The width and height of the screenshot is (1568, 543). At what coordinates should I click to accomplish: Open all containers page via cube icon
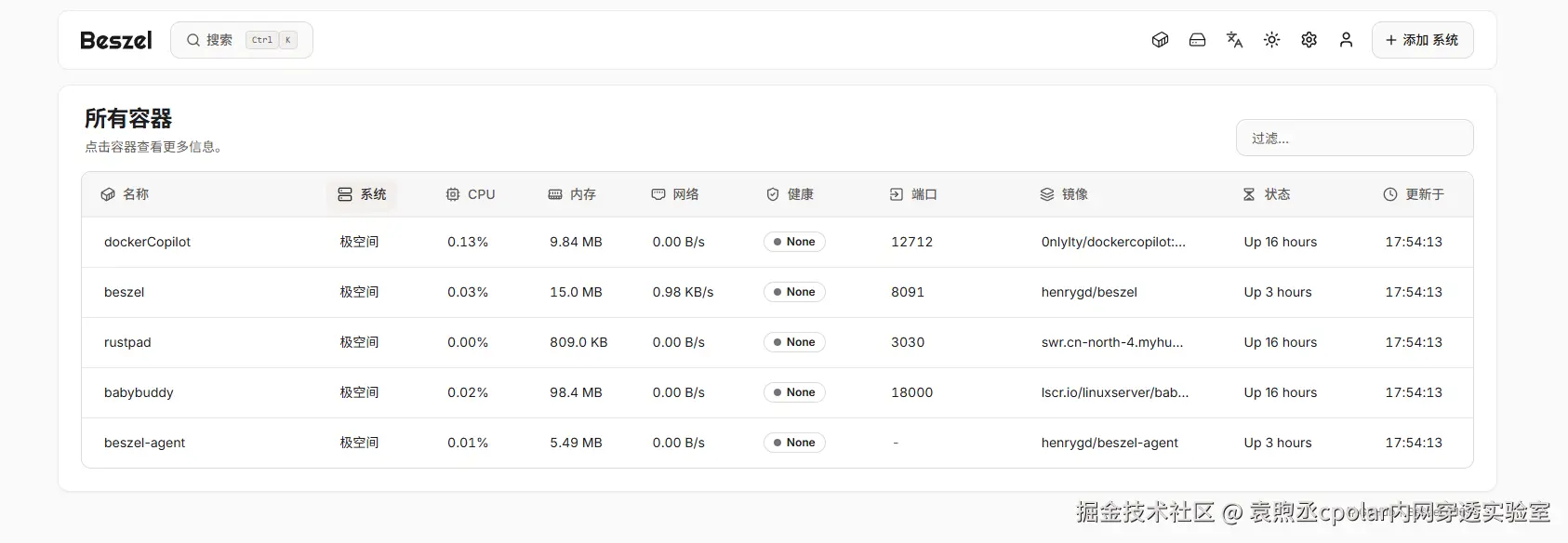coord(1160,40)
